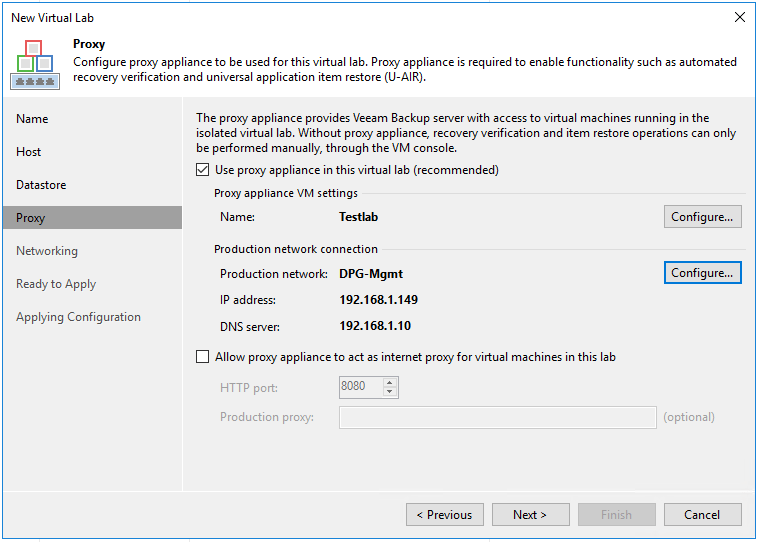759x542 pixels.
Task: Configure the production network connection
Action: pyautogui.click(x=702, y=273)
